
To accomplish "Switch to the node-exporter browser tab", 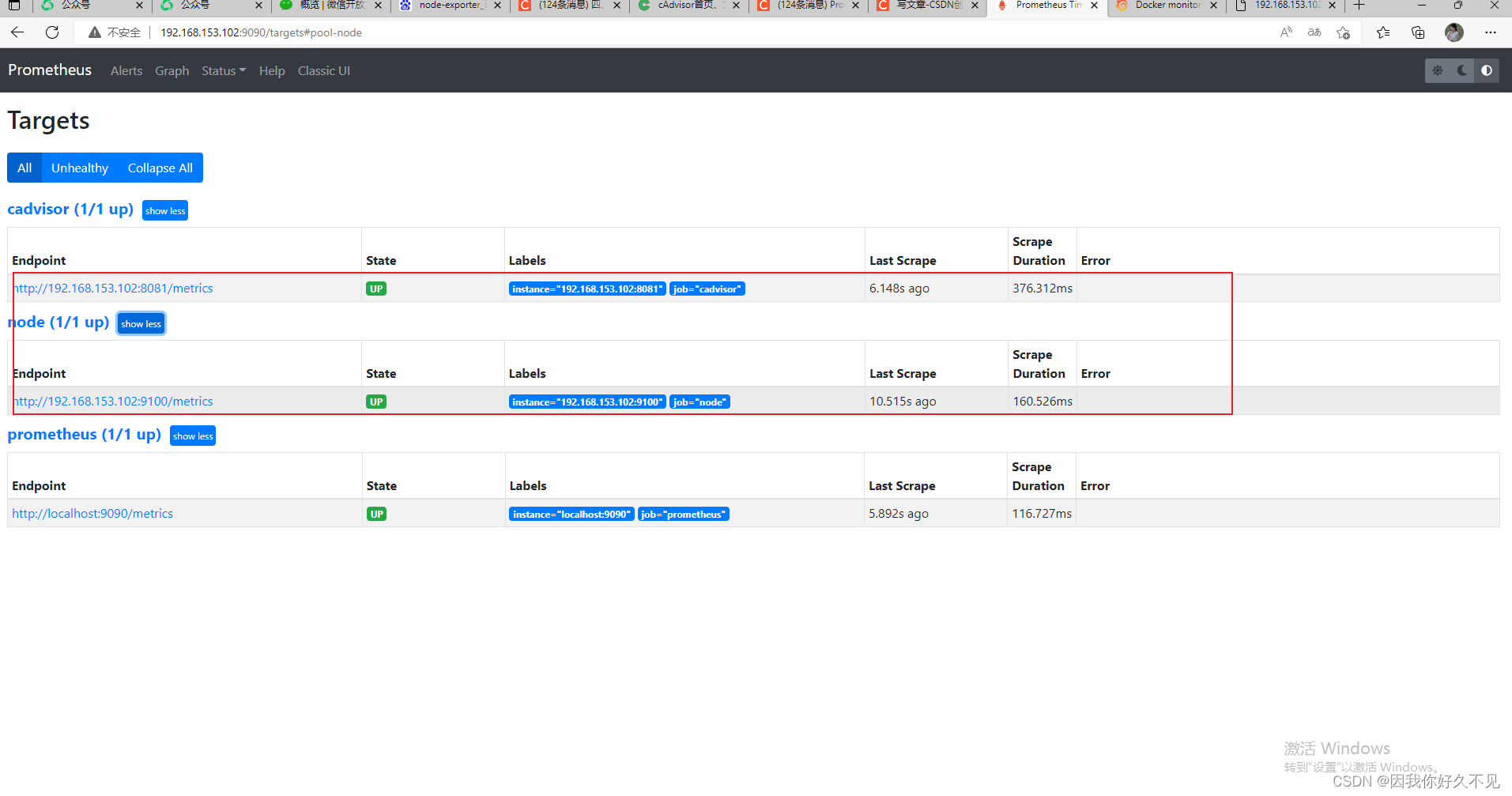I will pos(451,6).
